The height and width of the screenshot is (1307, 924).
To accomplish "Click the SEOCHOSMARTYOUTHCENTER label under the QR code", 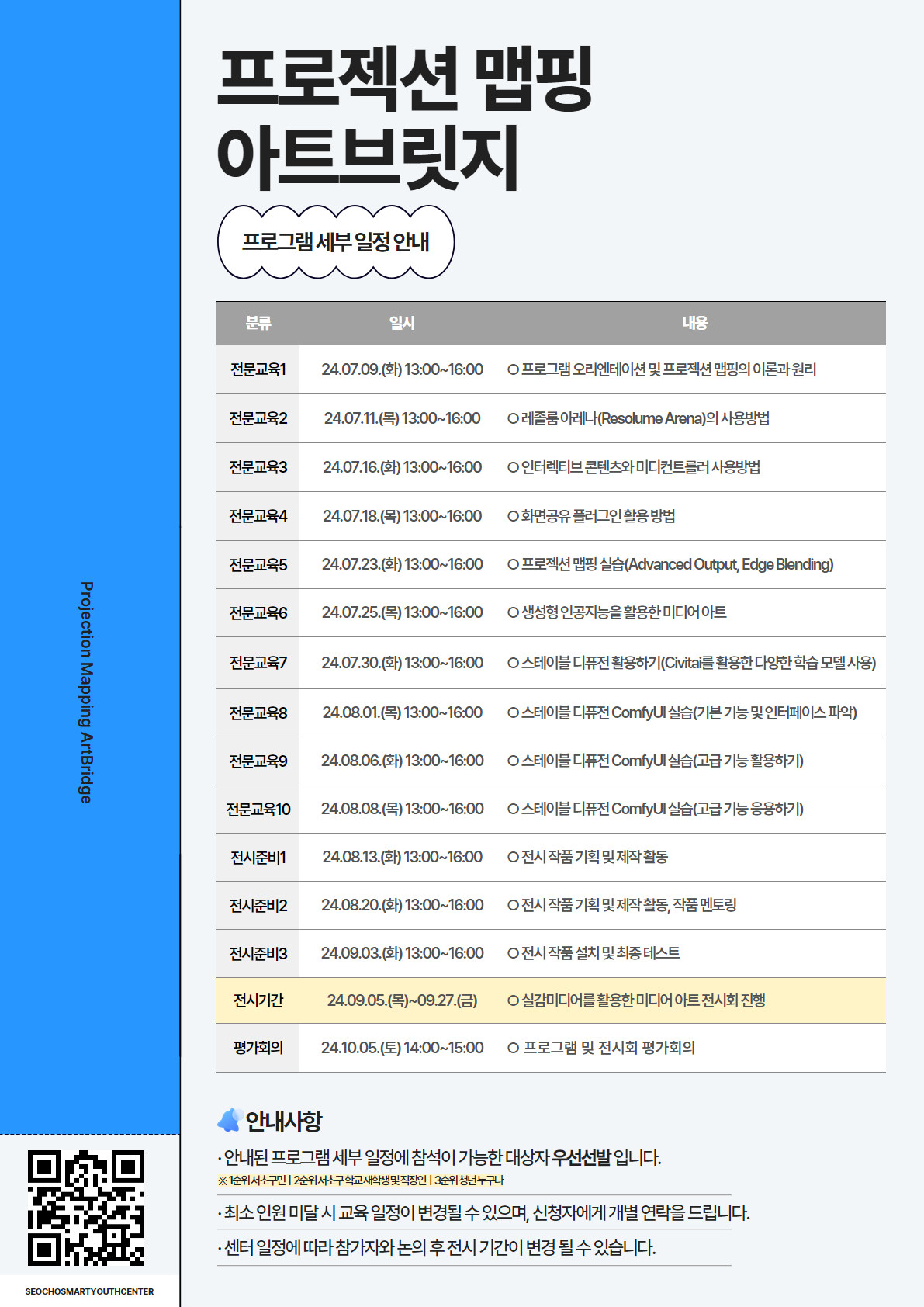I will pos(89,1291).
